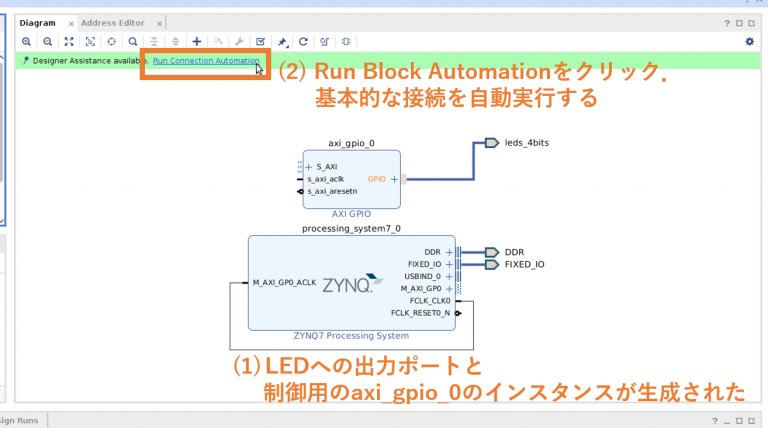Viewport: 768px width, 428px height.
Task: Select the Diagram tab
Action: click(x=37, y=22)
